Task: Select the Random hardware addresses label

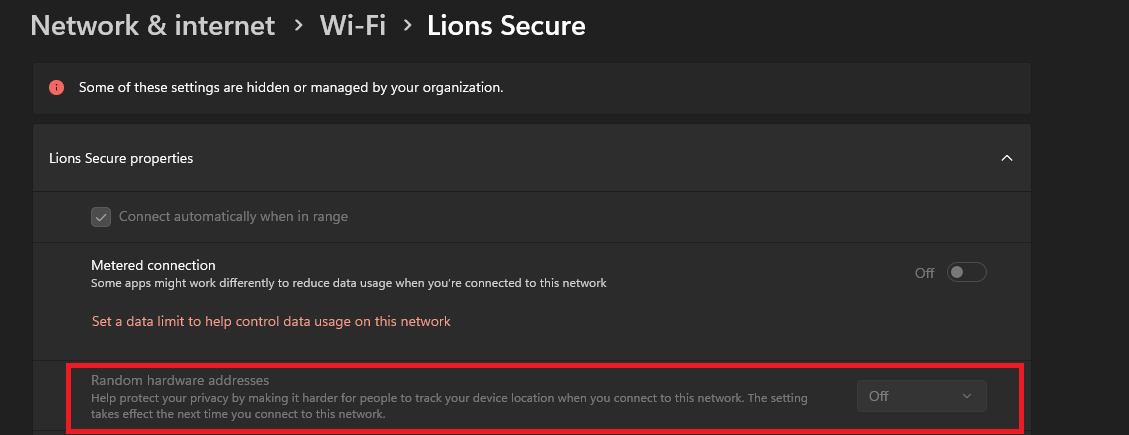Action: pos(180,380)
